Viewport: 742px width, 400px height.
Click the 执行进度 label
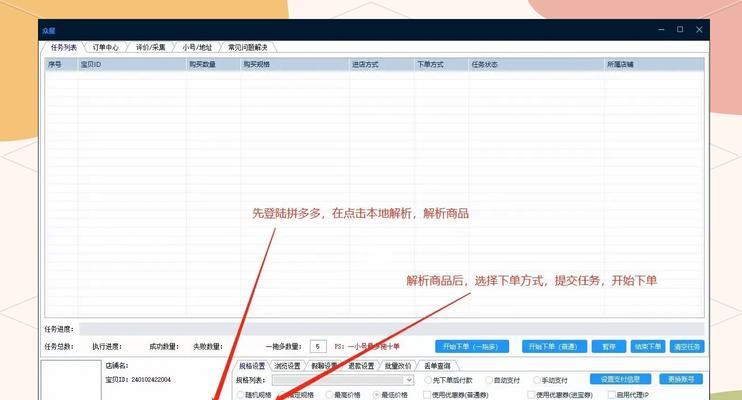coord(107,347)
